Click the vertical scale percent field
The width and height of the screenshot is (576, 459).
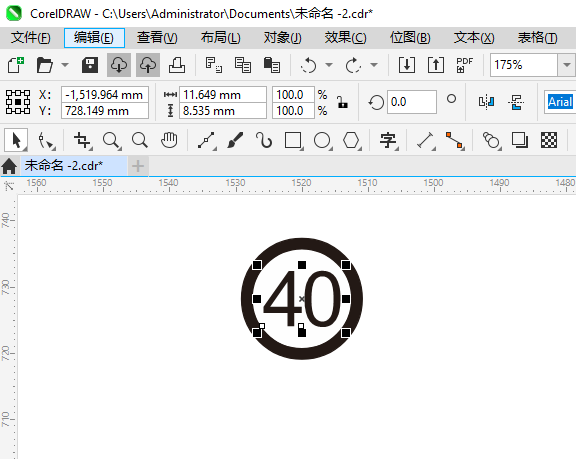click(293, 111)
